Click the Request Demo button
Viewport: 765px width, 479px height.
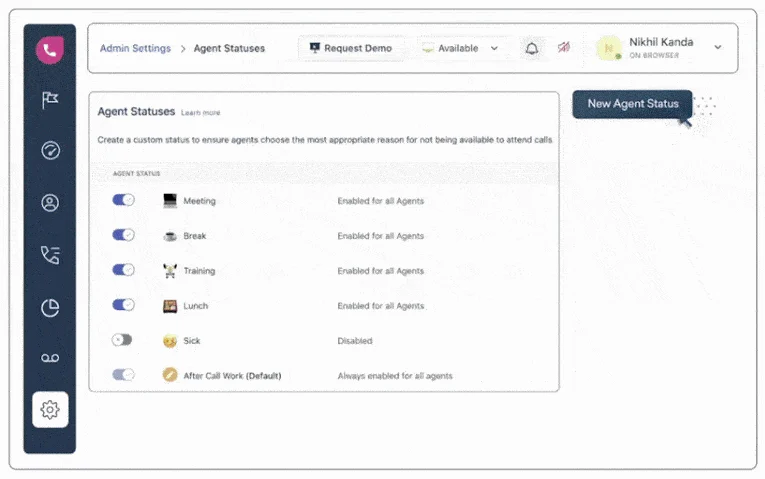point(351,48)
